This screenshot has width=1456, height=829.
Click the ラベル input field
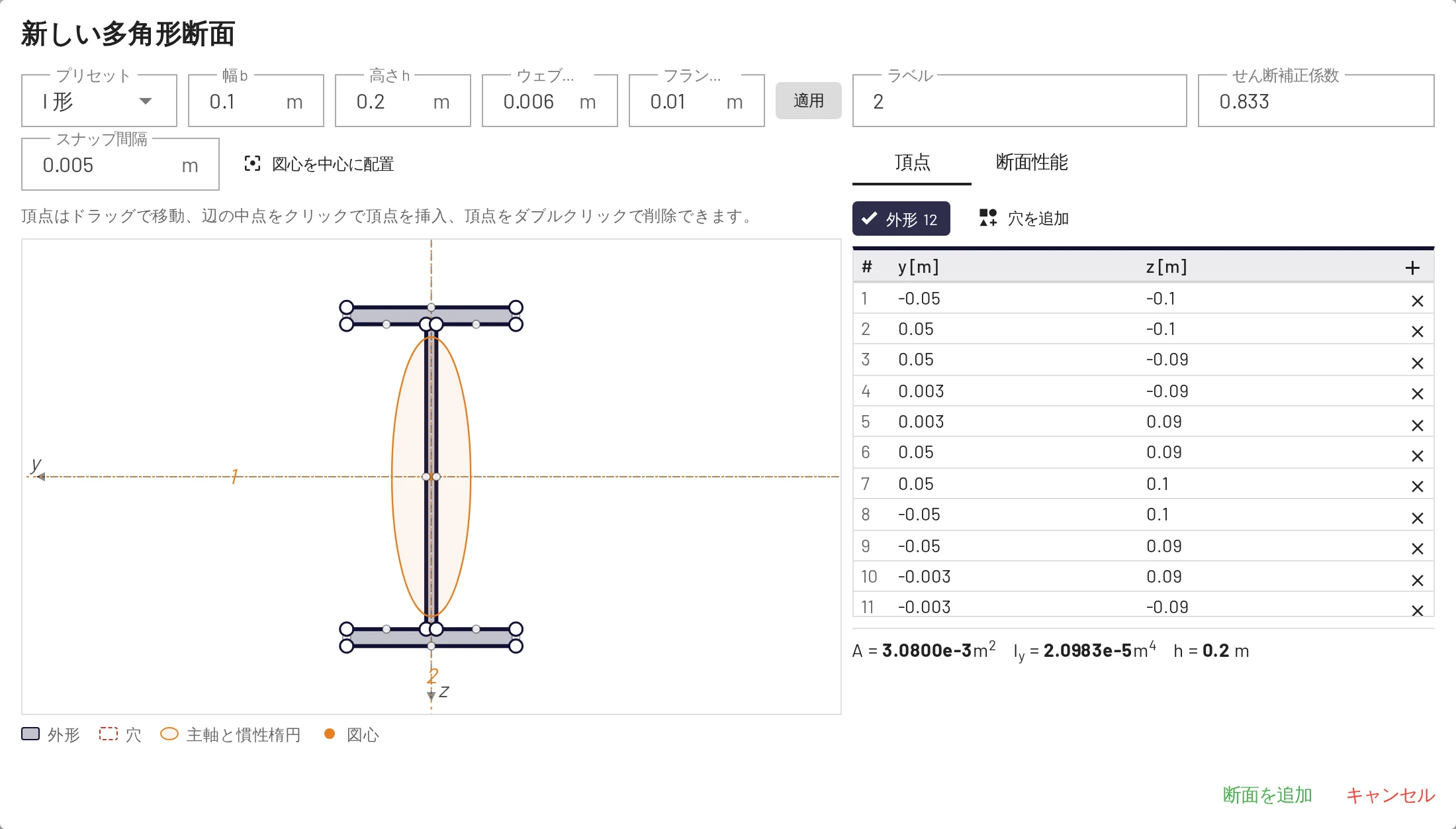1019,101
